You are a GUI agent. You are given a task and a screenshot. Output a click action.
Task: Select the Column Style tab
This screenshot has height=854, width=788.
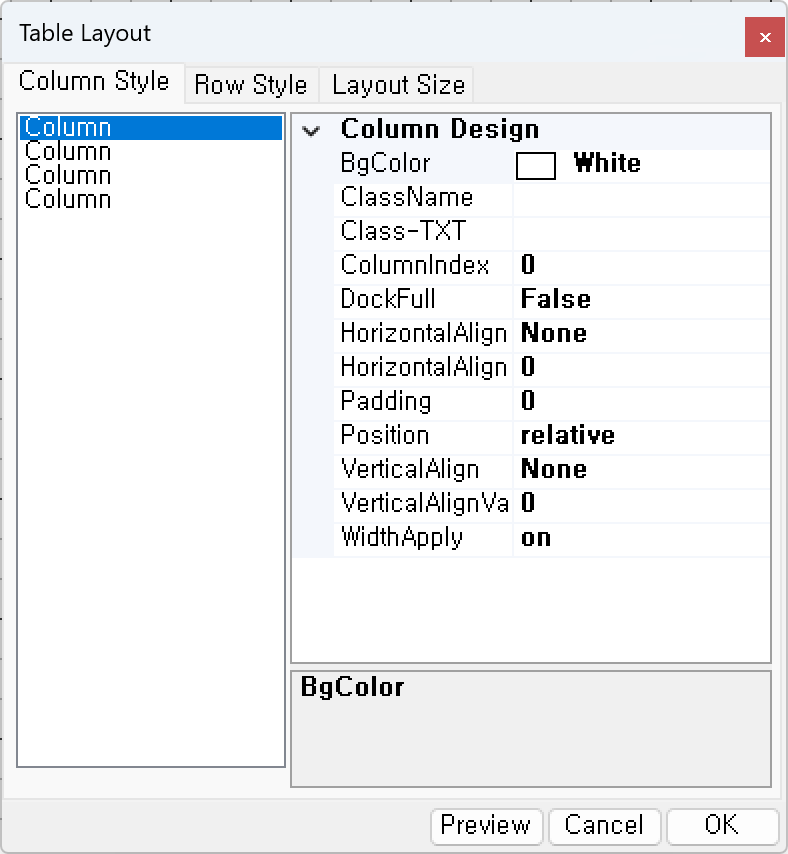pyautogui.click(x=95, y=82)
